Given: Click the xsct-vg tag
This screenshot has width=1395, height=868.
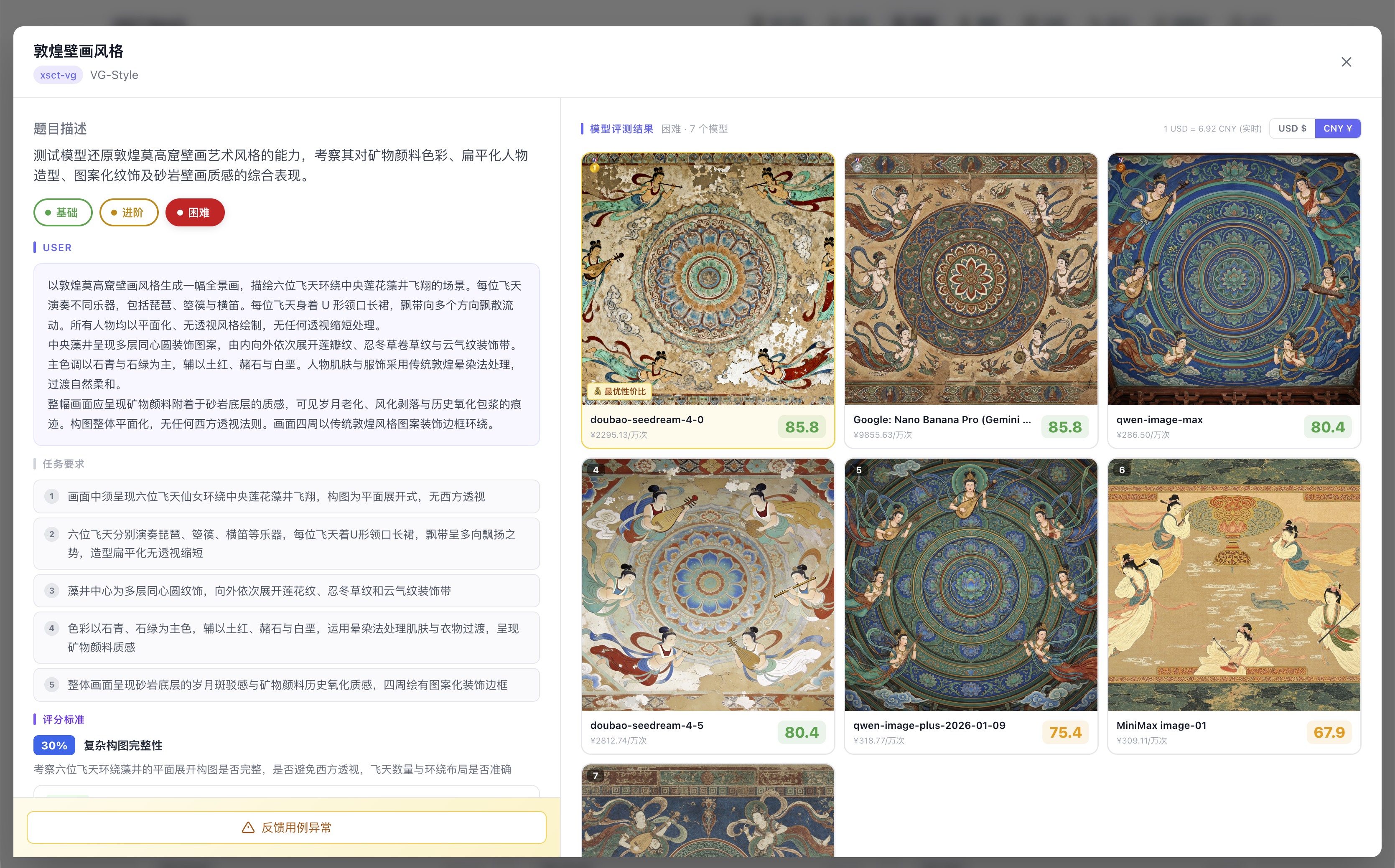Looking at the screenshot, I should (57, 75).
